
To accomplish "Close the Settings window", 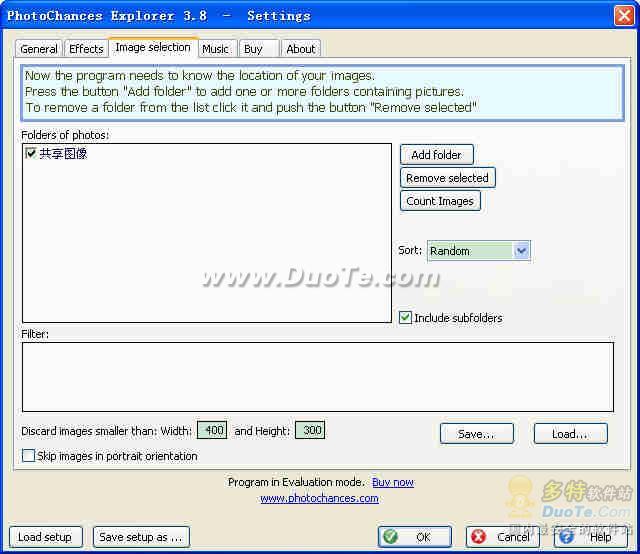I will click(624, 16).
